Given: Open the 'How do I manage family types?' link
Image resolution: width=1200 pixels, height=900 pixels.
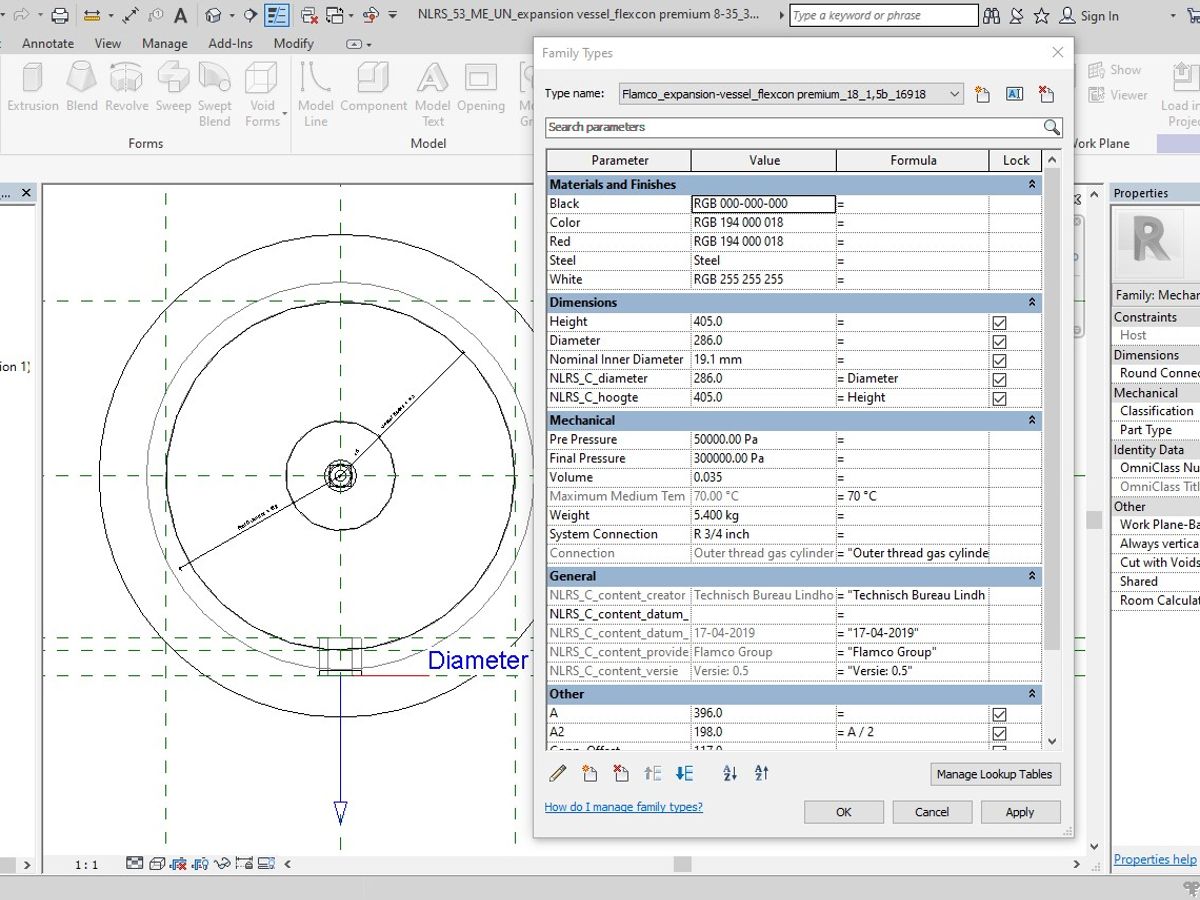Looking at the screenshot, I should (623, 807).
